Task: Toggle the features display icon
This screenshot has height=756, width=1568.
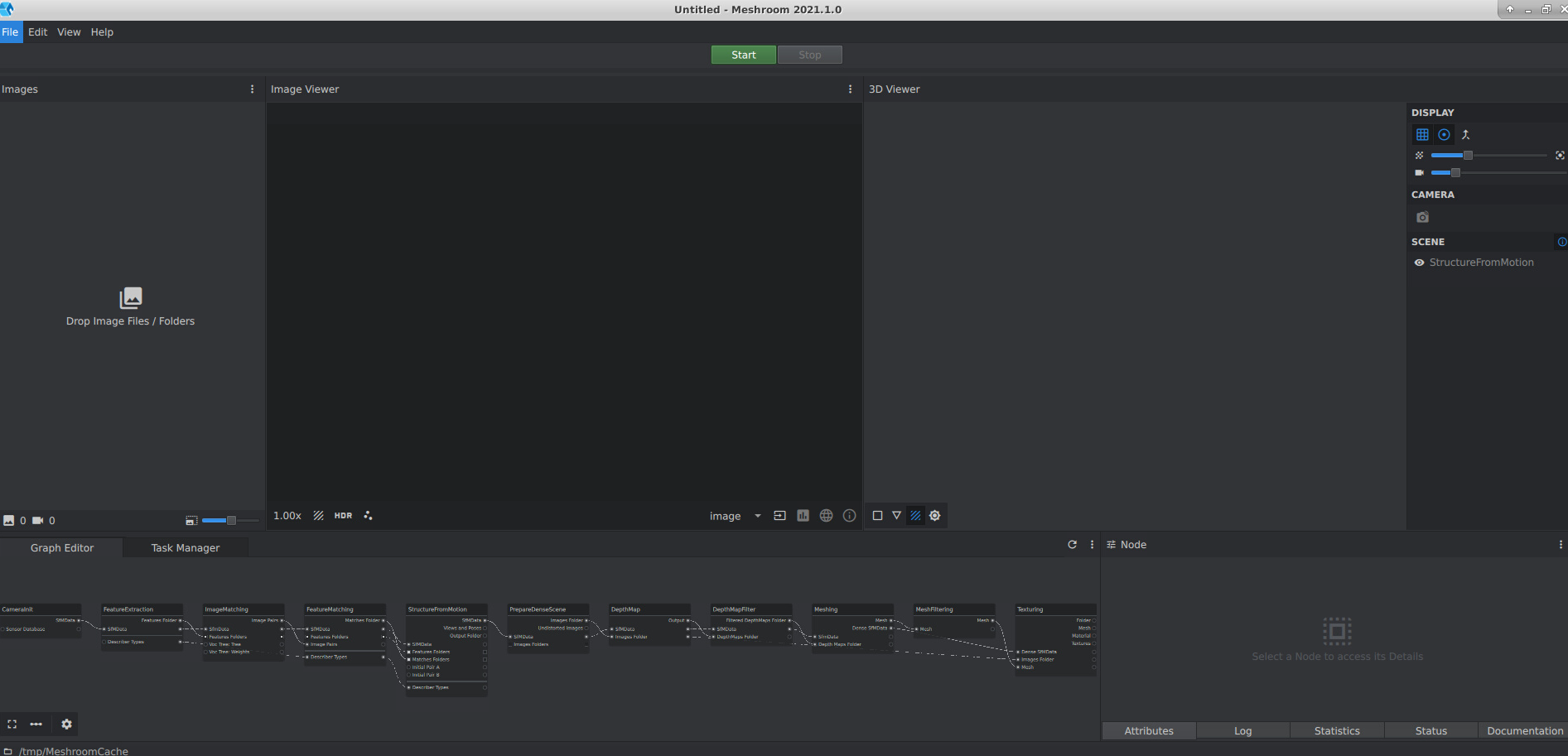Action: [369, 516]
